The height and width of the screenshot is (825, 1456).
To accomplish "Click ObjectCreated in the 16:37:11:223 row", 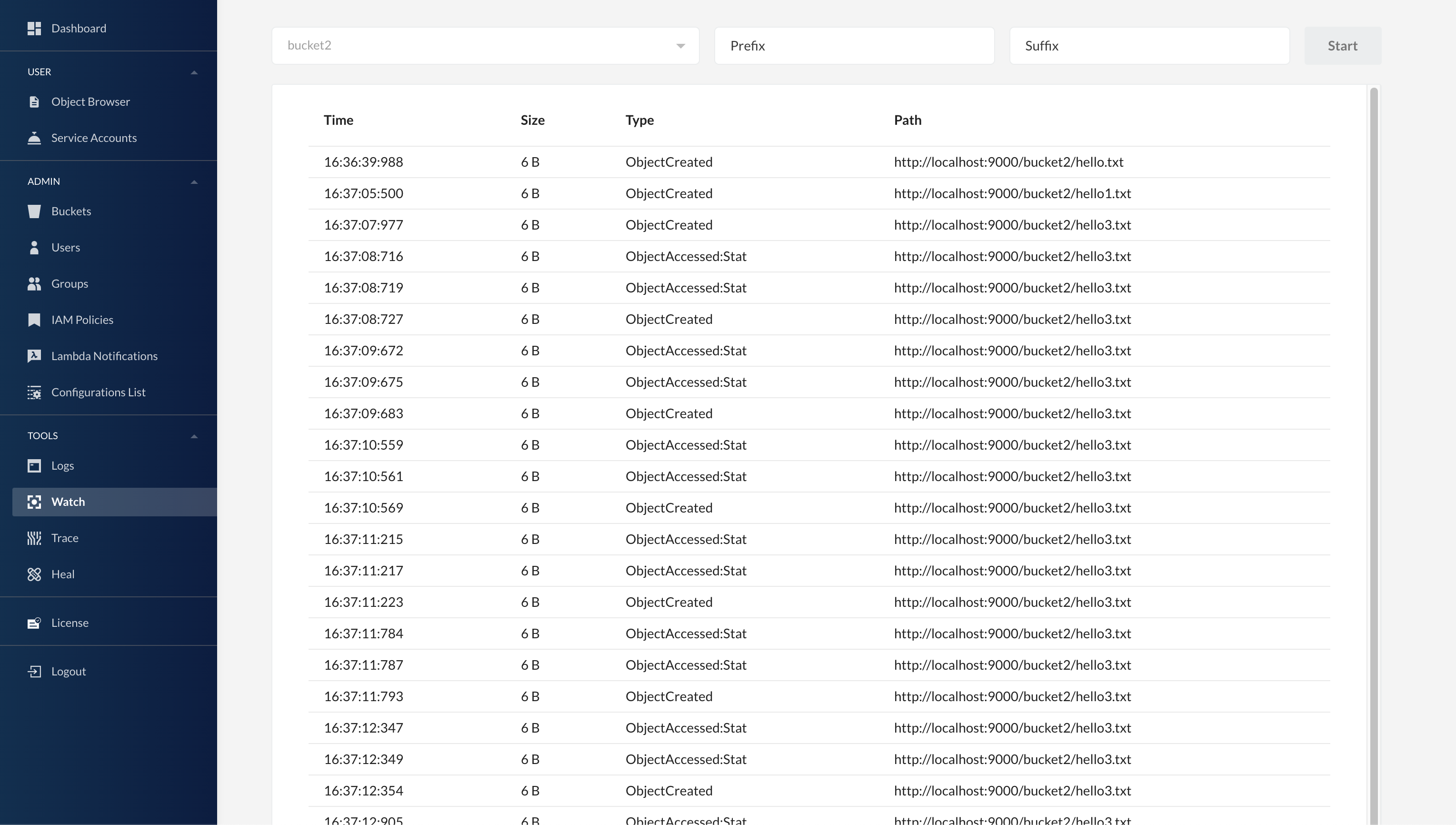I will (x=669, y=603).
